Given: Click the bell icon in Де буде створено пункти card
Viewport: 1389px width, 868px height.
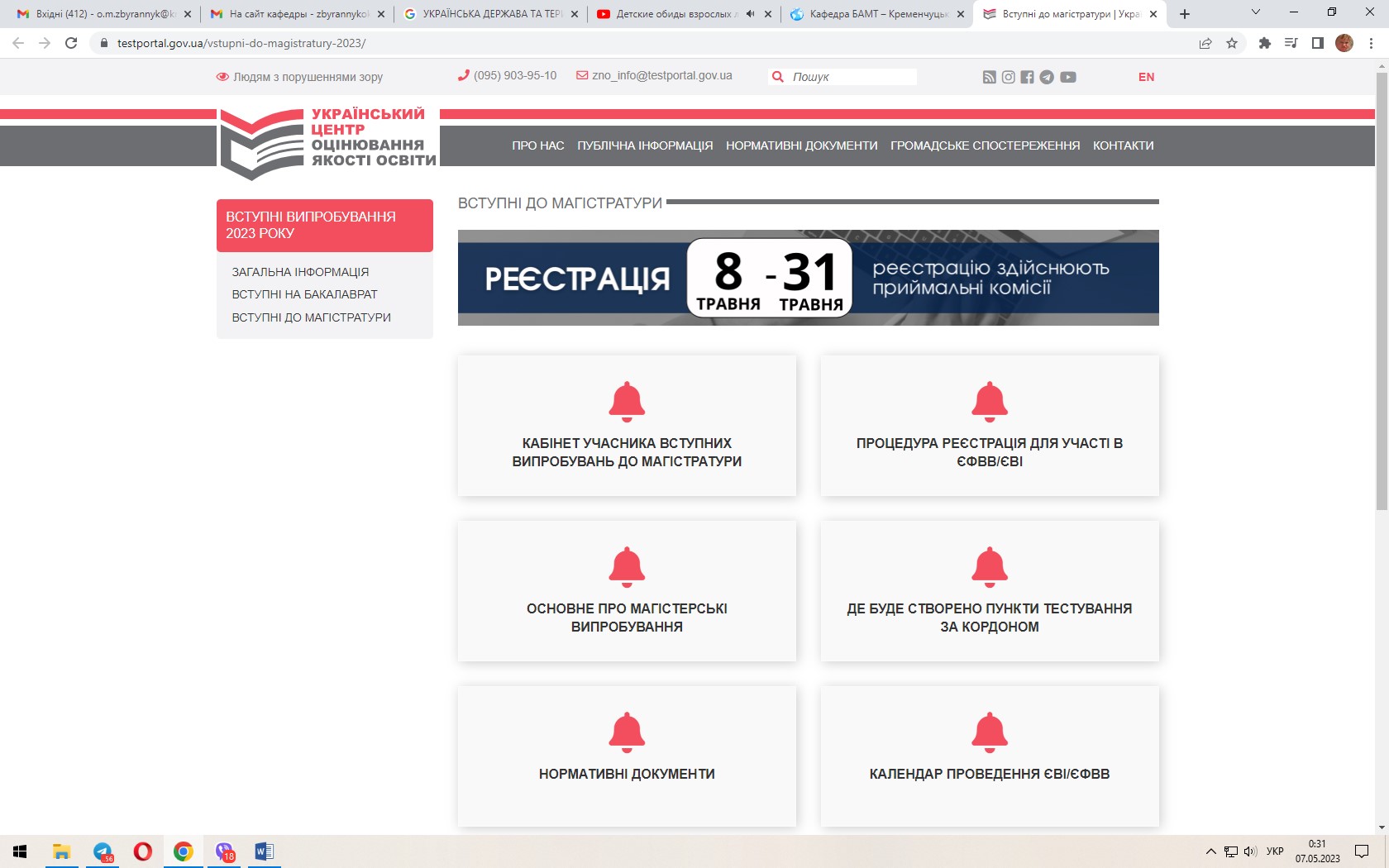Looking at the screenshot, I should tap(990, 567).
